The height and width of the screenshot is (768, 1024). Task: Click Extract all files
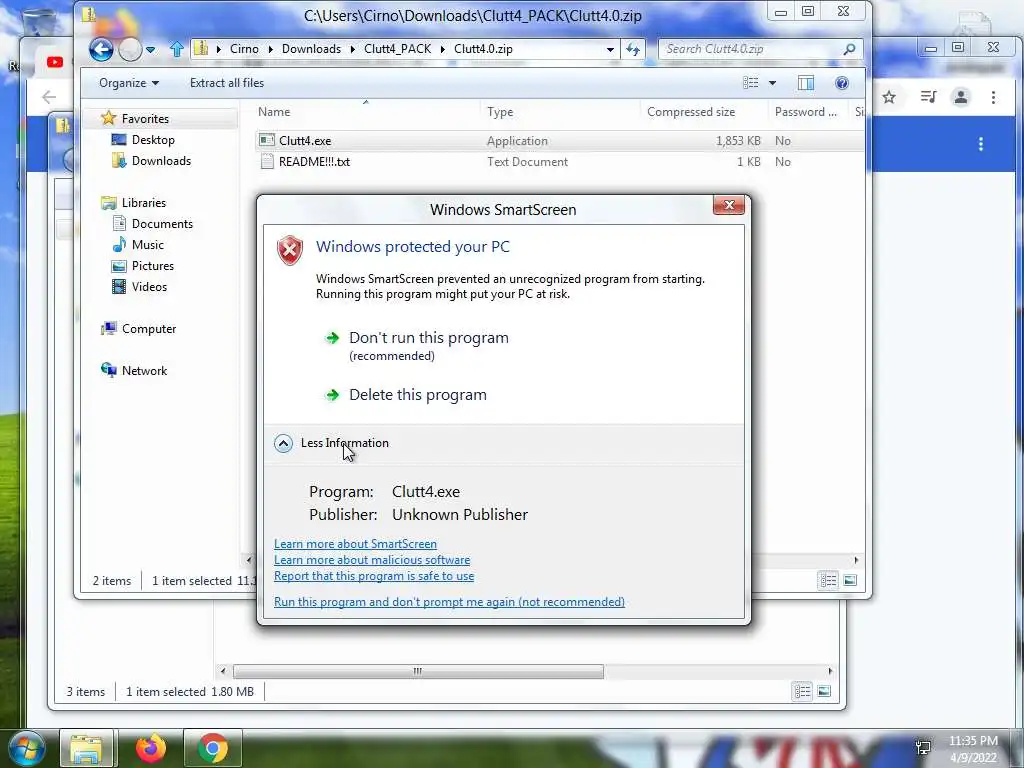point(227,83)
